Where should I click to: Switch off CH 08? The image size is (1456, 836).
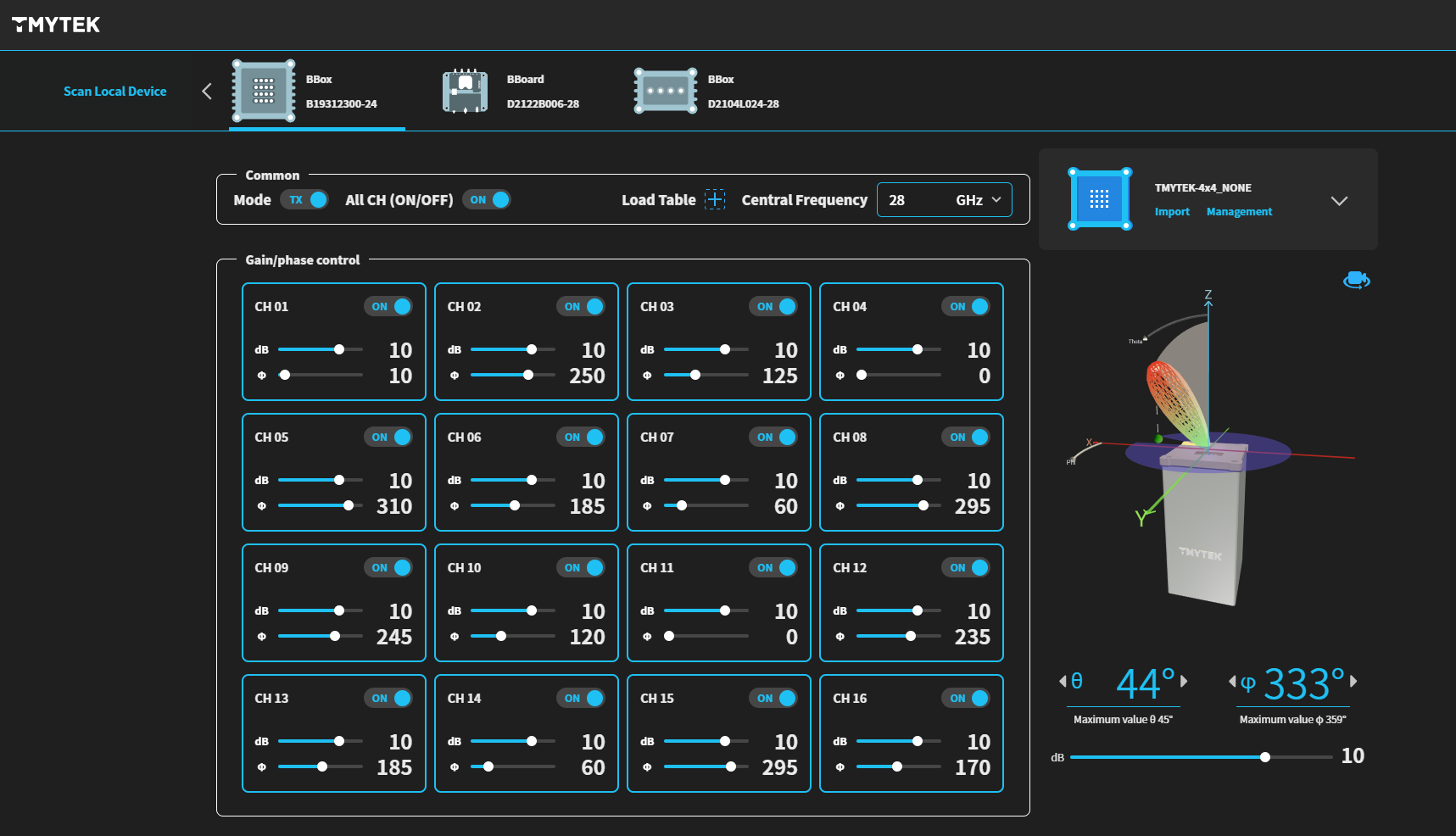[966, 438]
